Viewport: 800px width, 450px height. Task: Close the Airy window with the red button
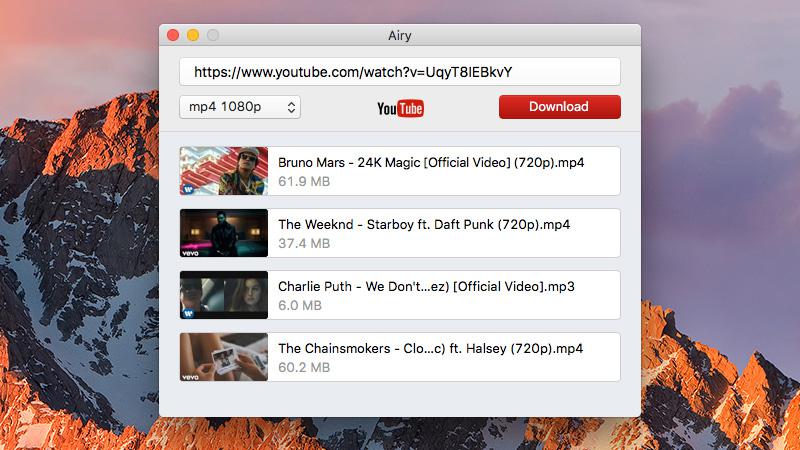[x=173, y=35]
